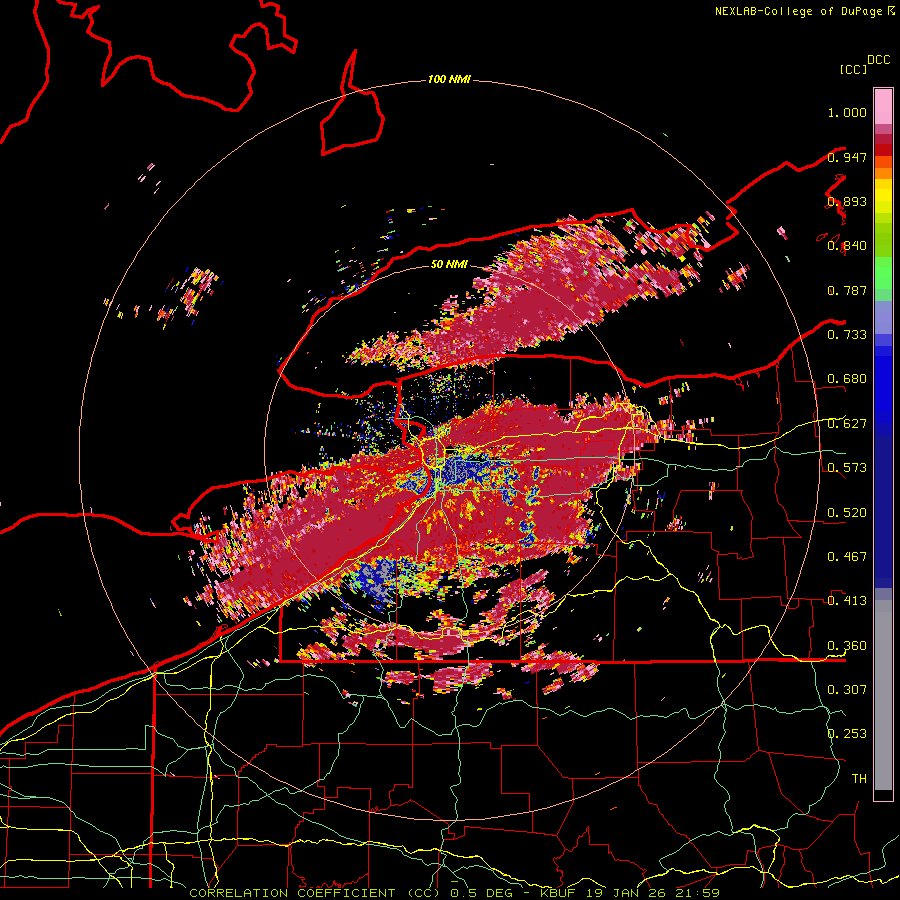Select the 0.360 scale value

847,646
